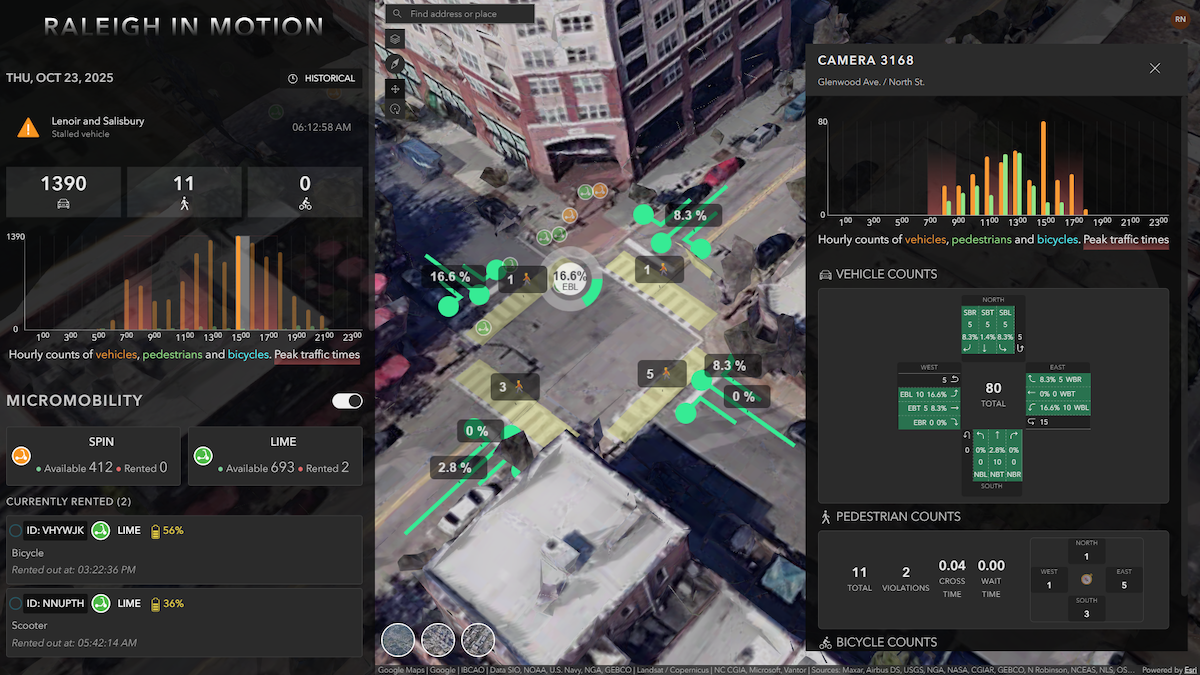This screenshot has height=675, width=1200.
Task: Click the compass reset orientation icon
Action: click(x=396, y=63)
